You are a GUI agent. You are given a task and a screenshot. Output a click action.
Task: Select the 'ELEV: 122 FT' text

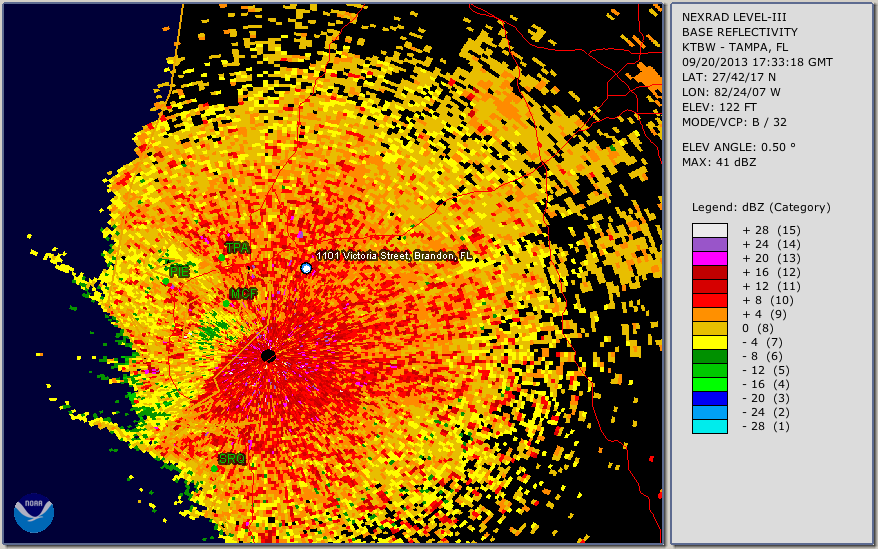coord(719,107)
